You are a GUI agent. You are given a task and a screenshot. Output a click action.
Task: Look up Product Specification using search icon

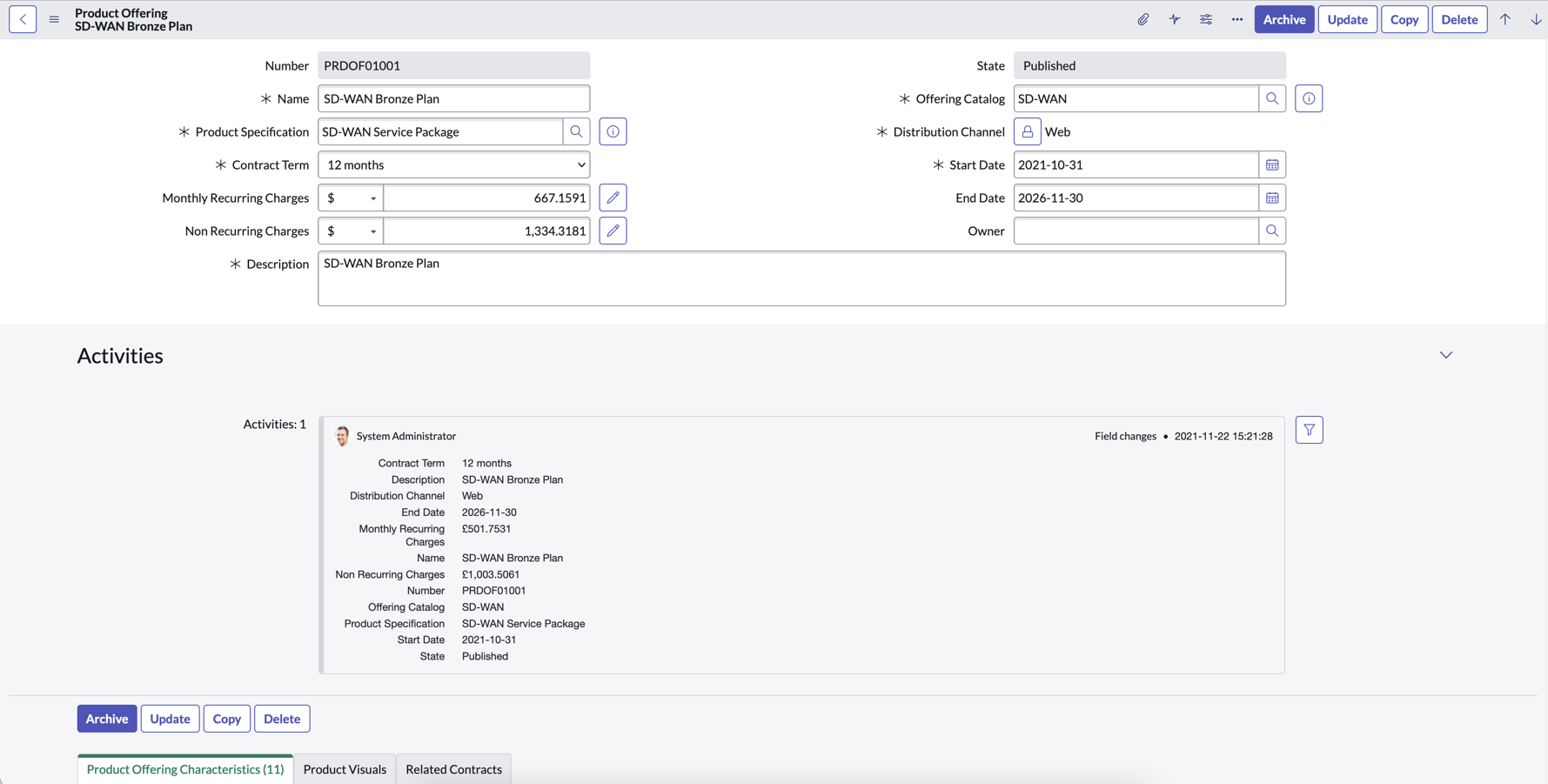576,131
